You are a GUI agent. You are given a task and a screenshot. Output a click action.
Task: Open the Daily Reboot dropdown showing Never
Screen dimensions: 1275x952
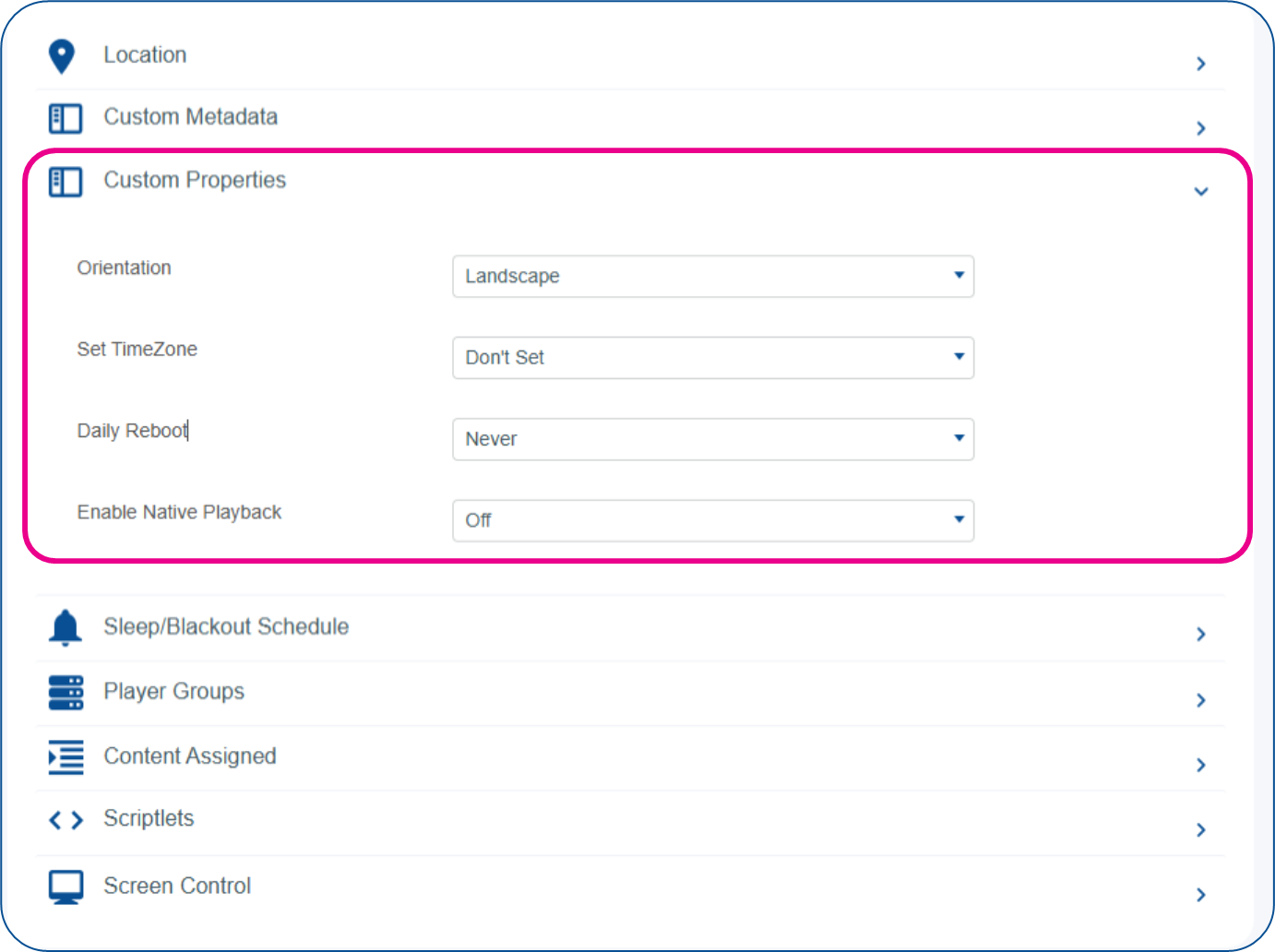(713, 439)
